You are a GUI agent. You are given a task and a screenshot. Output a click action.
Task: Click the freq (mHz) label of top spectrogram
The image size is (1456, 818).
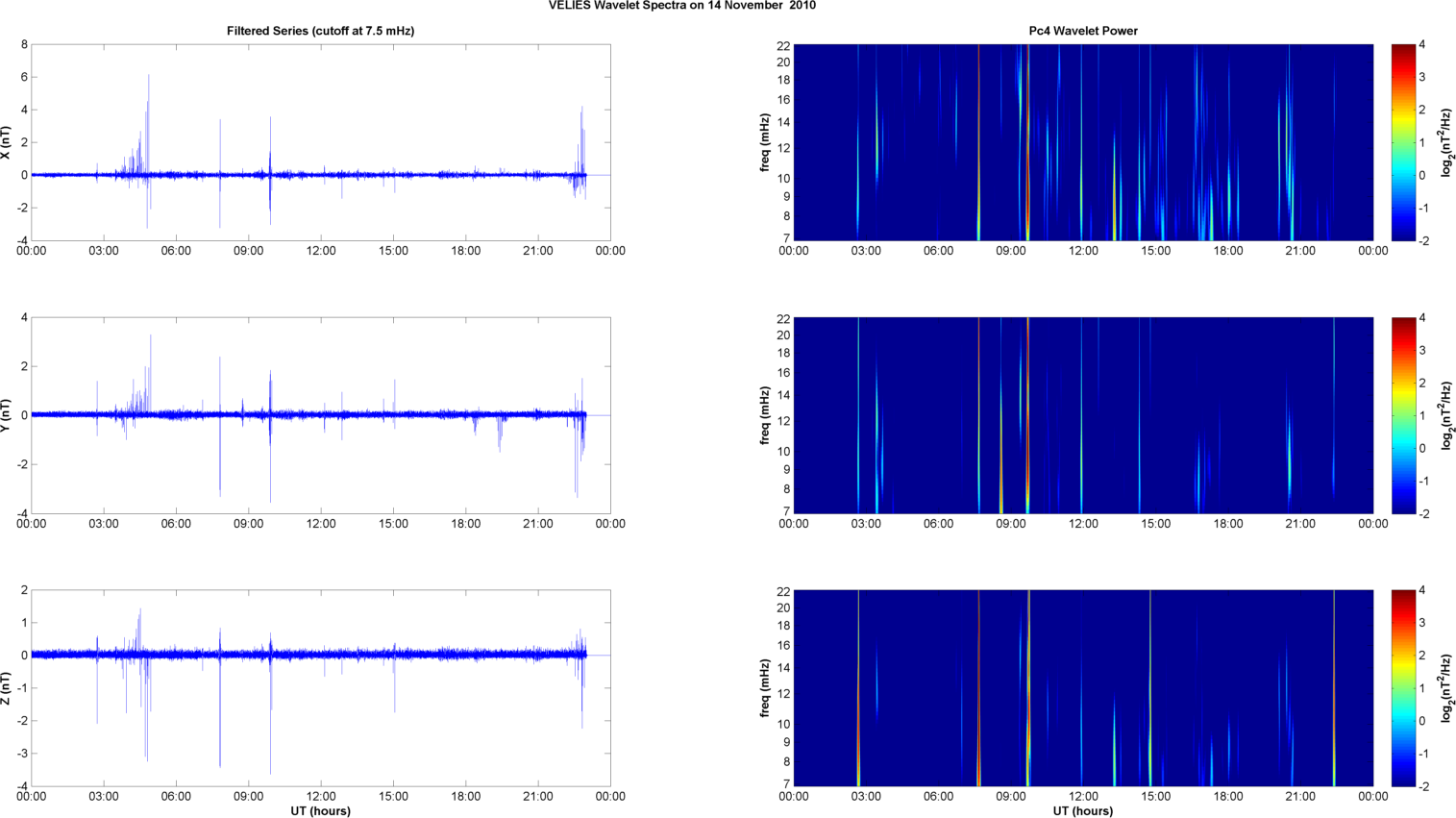(x=765, y=142)
